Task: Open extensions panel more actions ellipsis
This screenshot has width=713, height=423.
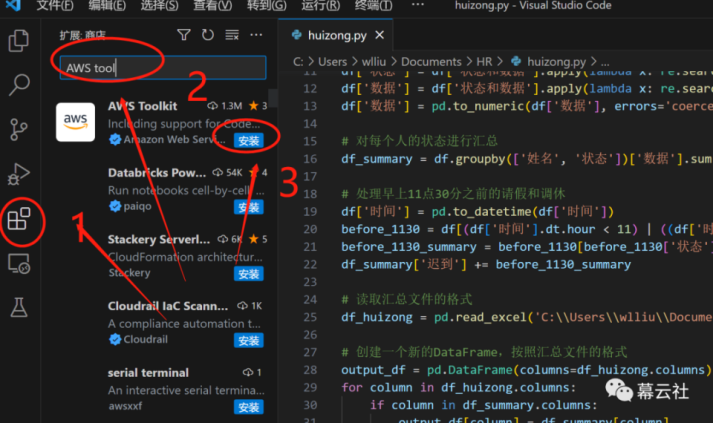Action: click(256, 35)
